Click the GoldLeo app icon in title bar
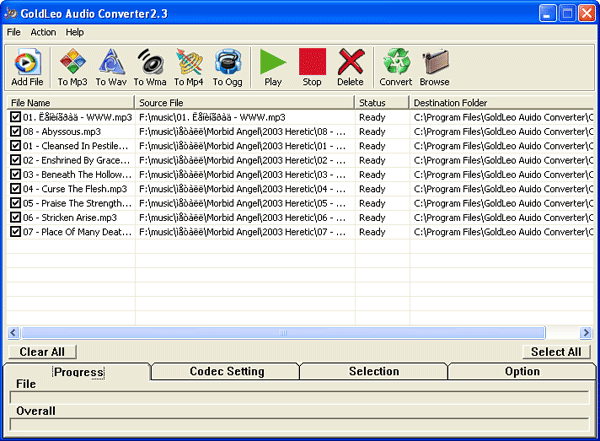Screen dimensions: 600x441 [11, 13]
